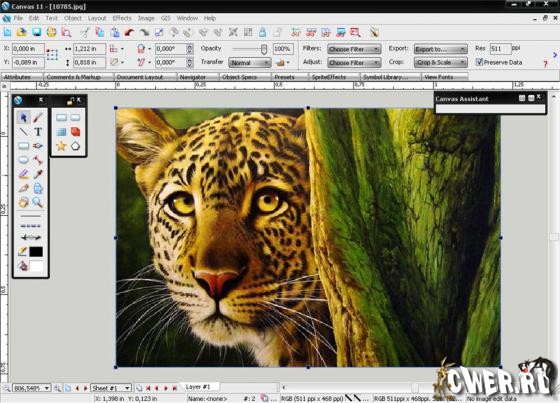This screenshot has width=560, height=403.
Task: Click the Undo red arrow icon
Action: tap(129, 33)
